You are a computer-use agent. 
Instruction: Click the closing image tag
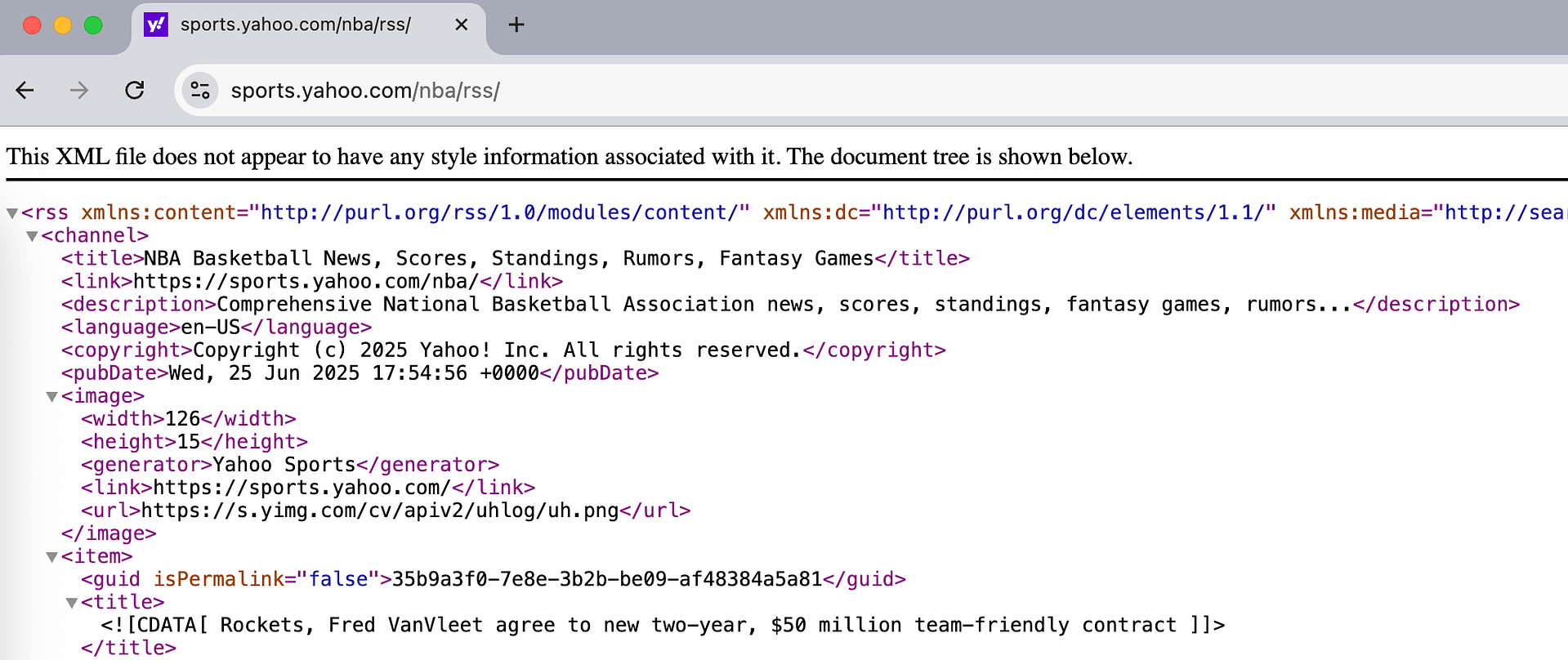coord(109,533)
